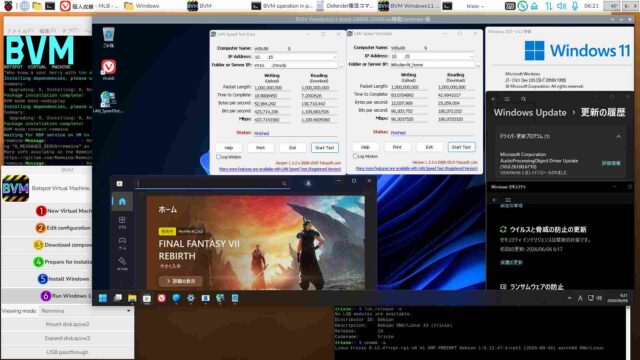The height and width of the screenshot is (360, 640).
Task: Open Windows Security shield on the taskbar
Action: 176,298
